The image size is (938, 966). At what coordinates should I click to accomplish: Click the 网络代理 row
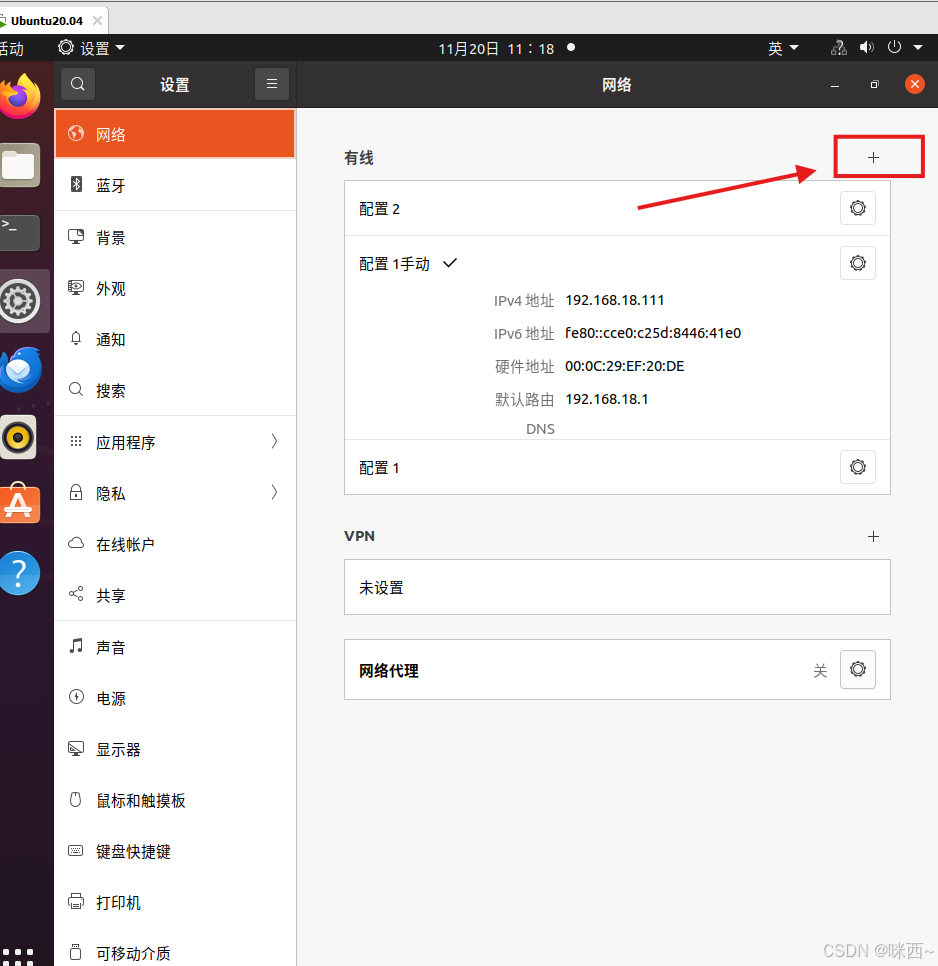(x=617, y=670)
